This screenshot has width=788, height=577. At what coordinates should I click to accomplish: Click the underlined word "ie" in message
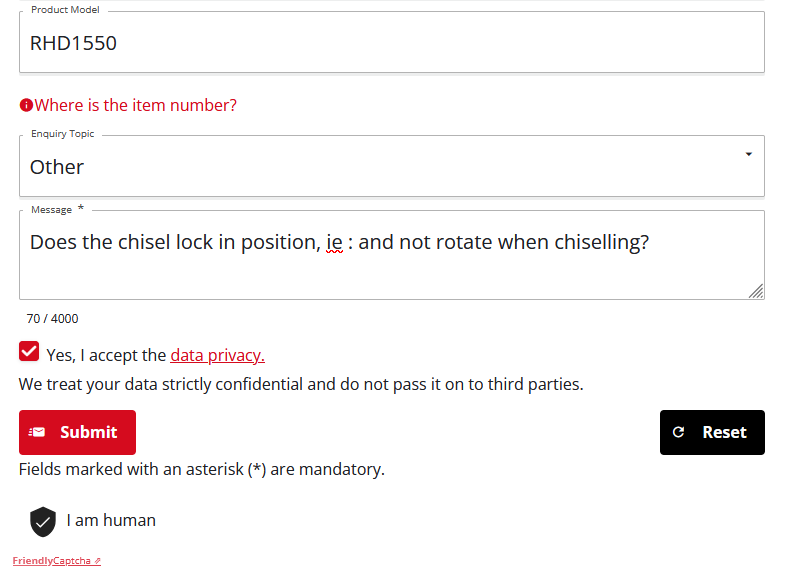(334, 243)
